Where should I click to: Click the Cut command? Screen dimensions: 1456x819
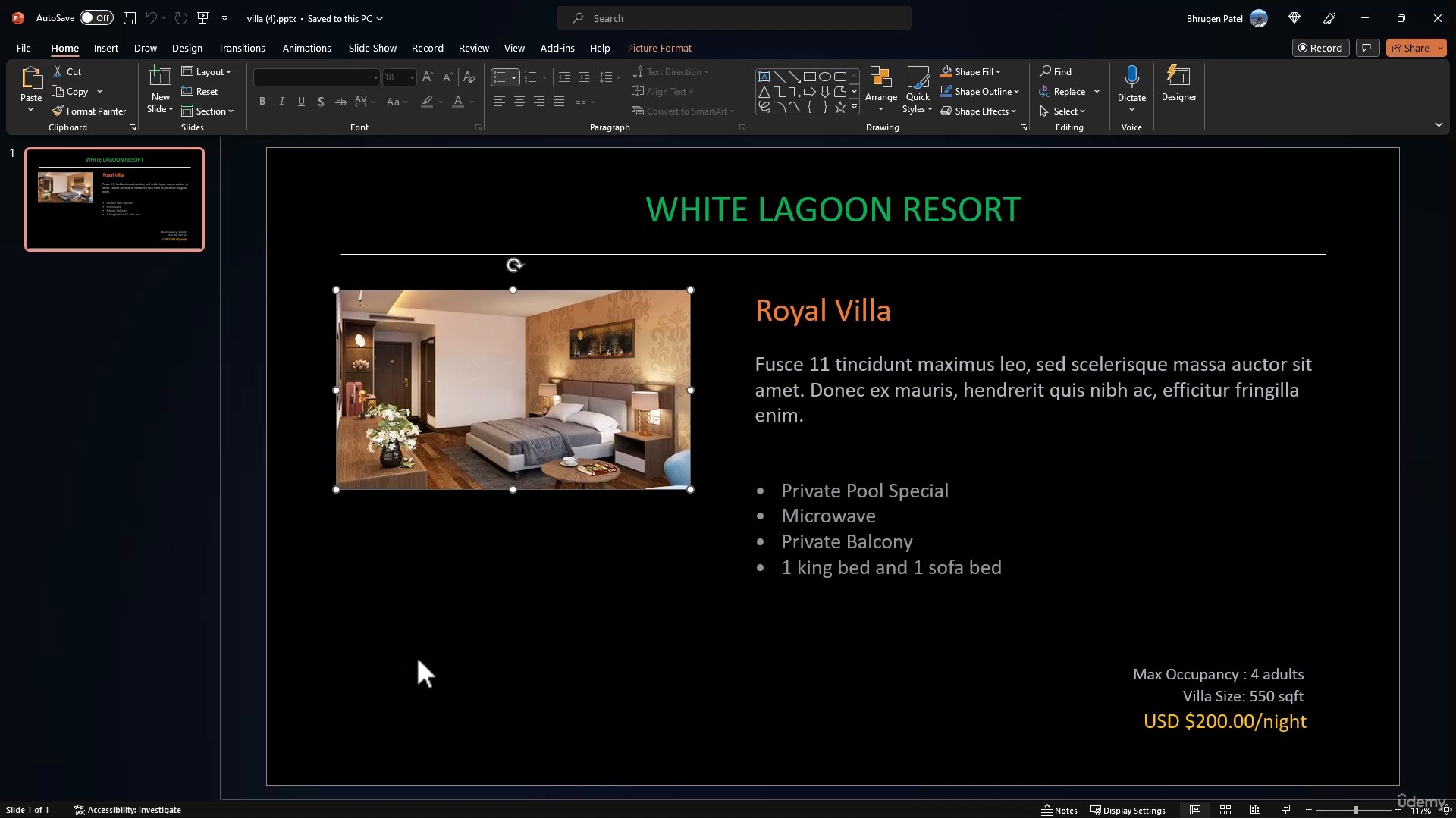67,71
